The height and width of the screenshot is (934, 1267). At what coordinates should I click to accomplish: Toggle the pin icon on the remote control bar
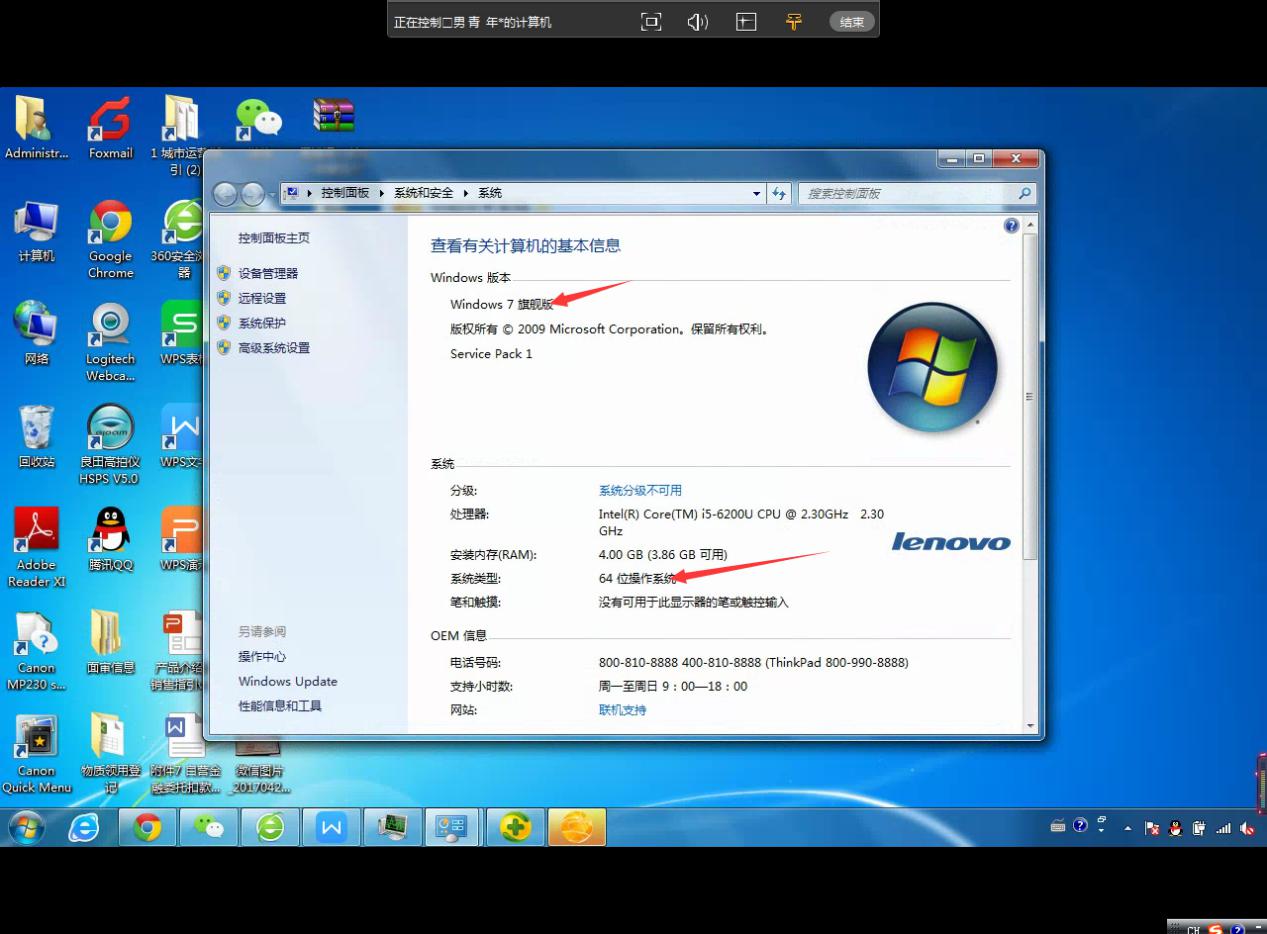click(794, 22)
